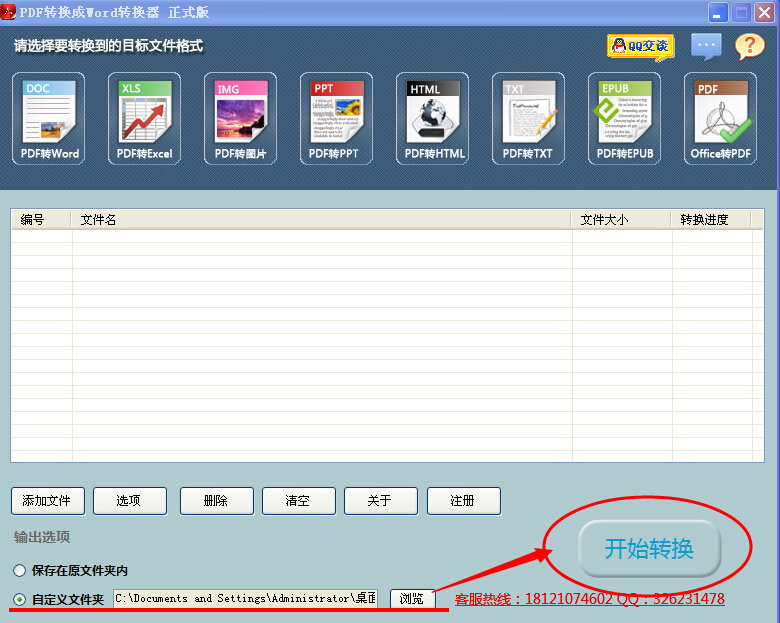Click the output folder path field
Image resolution: width=780 pixels, height=623 pixels.
coord(245,598)
